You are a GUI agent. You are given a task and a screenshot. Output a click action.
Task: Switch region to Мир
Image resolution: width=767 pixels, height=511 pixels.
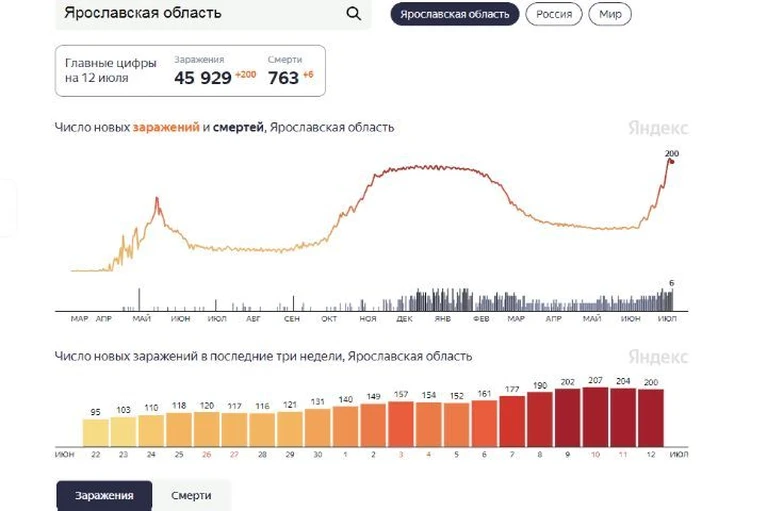[x=610, y=14]
